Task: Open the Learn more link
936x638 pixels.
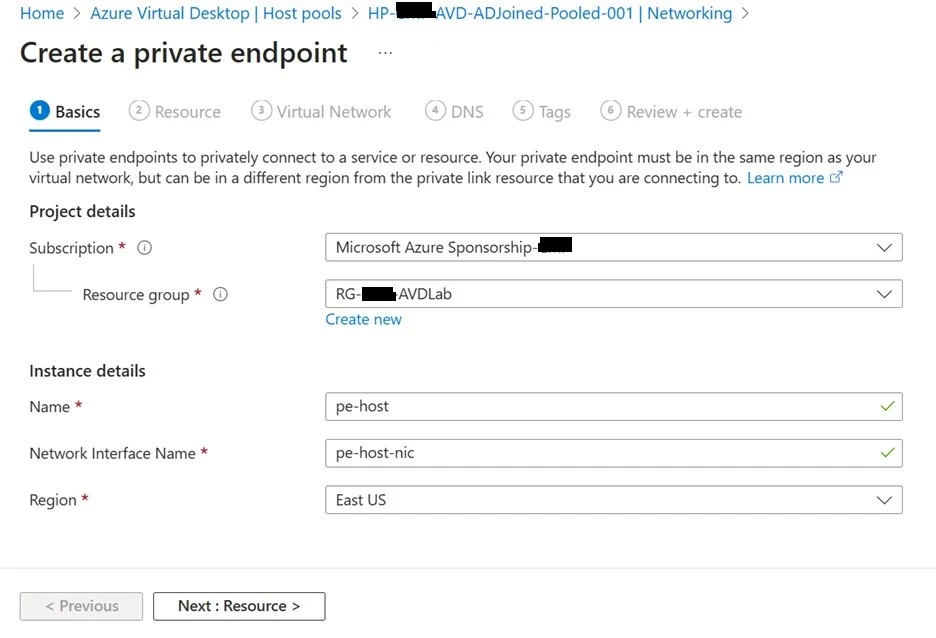Action: pos(785,178)
